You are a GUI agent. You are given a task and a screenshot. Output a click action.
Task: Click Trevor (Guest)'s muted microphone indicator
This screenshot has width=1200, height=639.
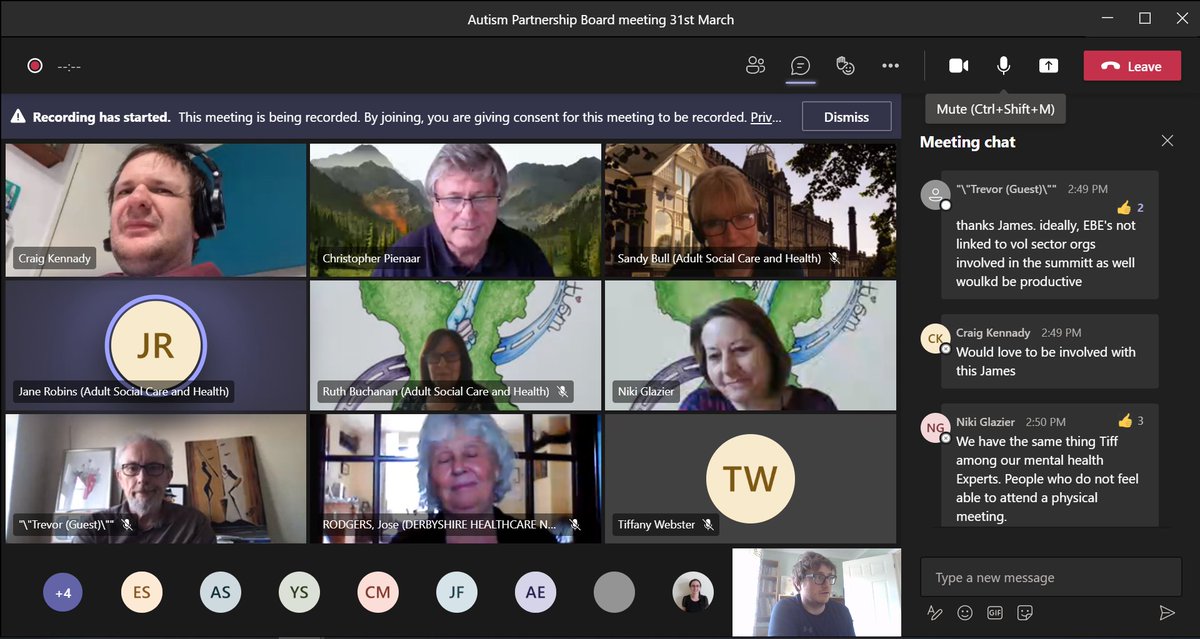pos(126,524)
